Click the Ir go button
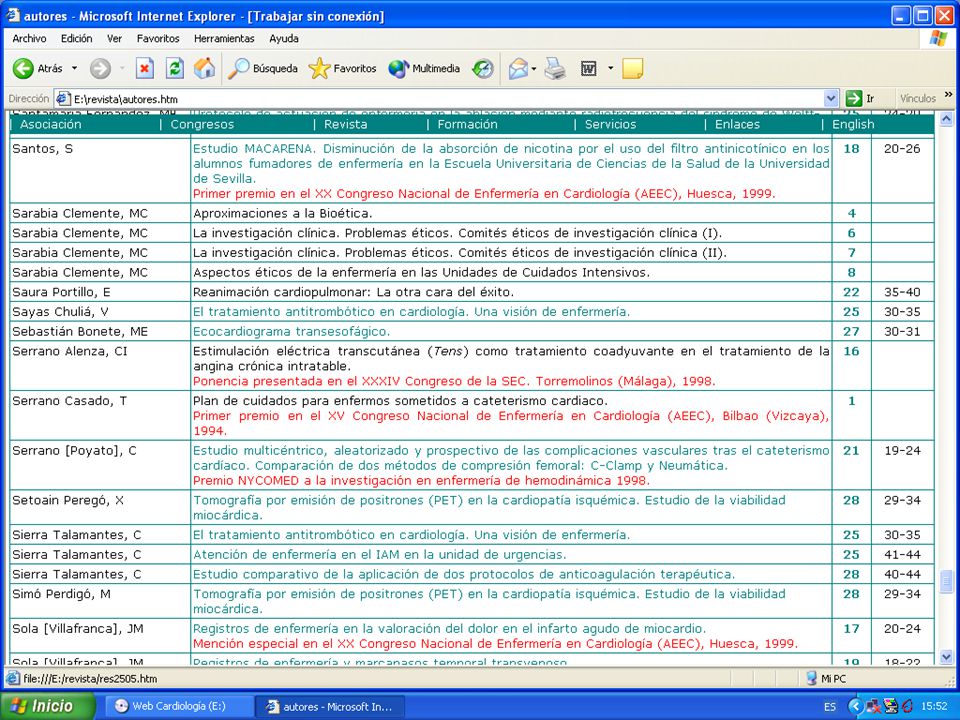The width and height of the screenshot is (960, 720). [x=860, y=98]
